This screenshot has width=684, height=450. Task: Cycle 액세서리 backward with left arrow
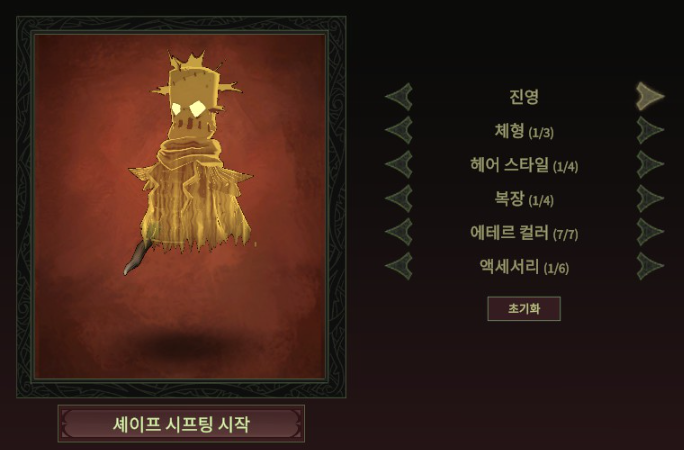point(399,266)
